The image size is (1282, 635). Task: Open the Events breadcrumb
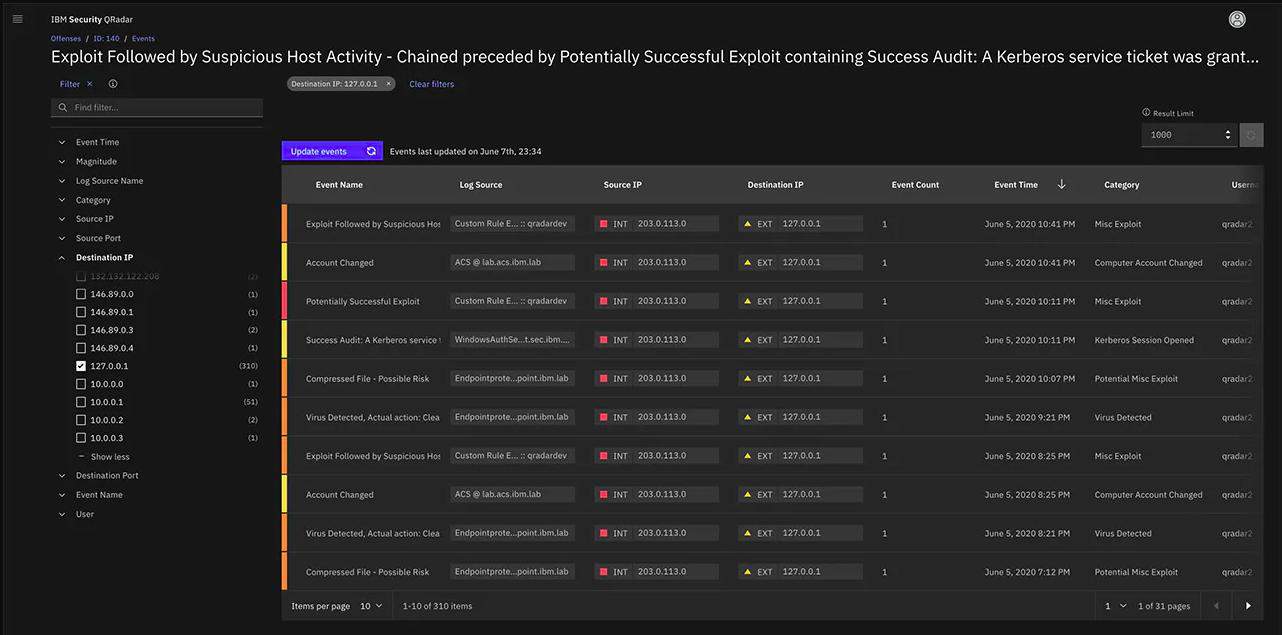[143, 38]
